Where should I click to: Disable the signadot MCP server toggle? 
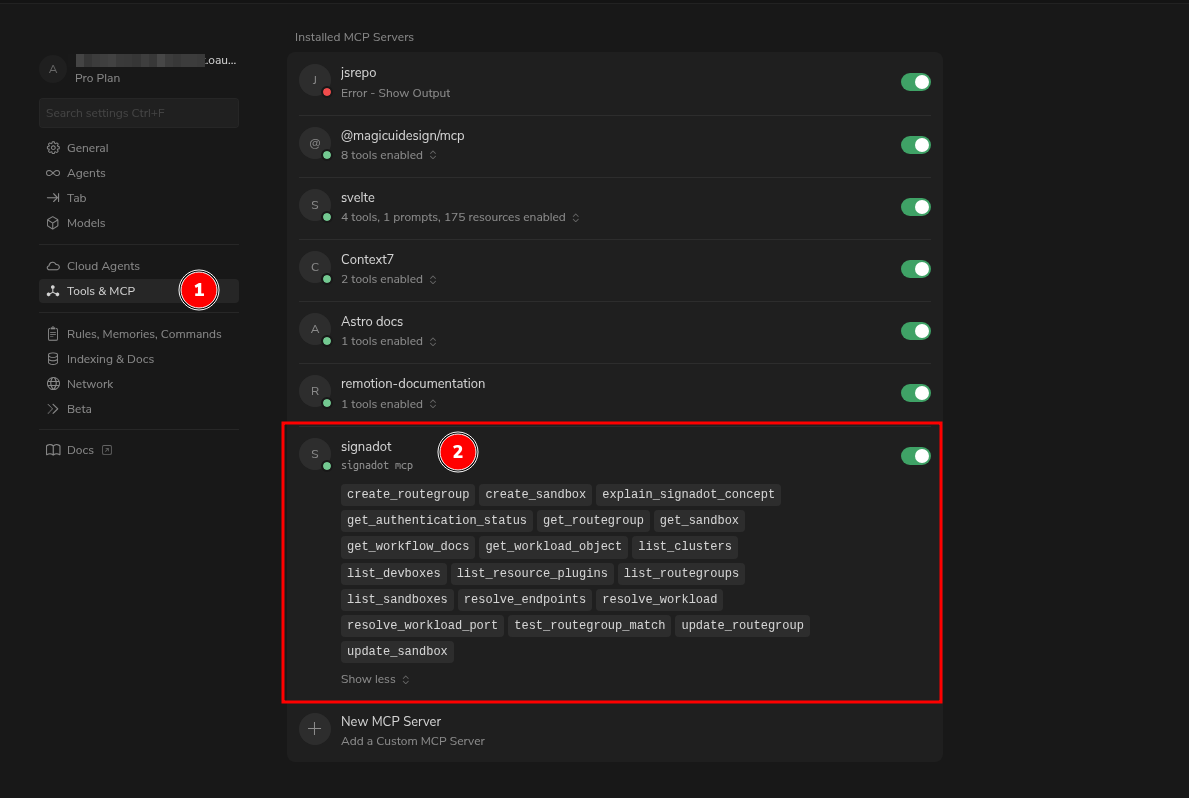pos(915,455)
